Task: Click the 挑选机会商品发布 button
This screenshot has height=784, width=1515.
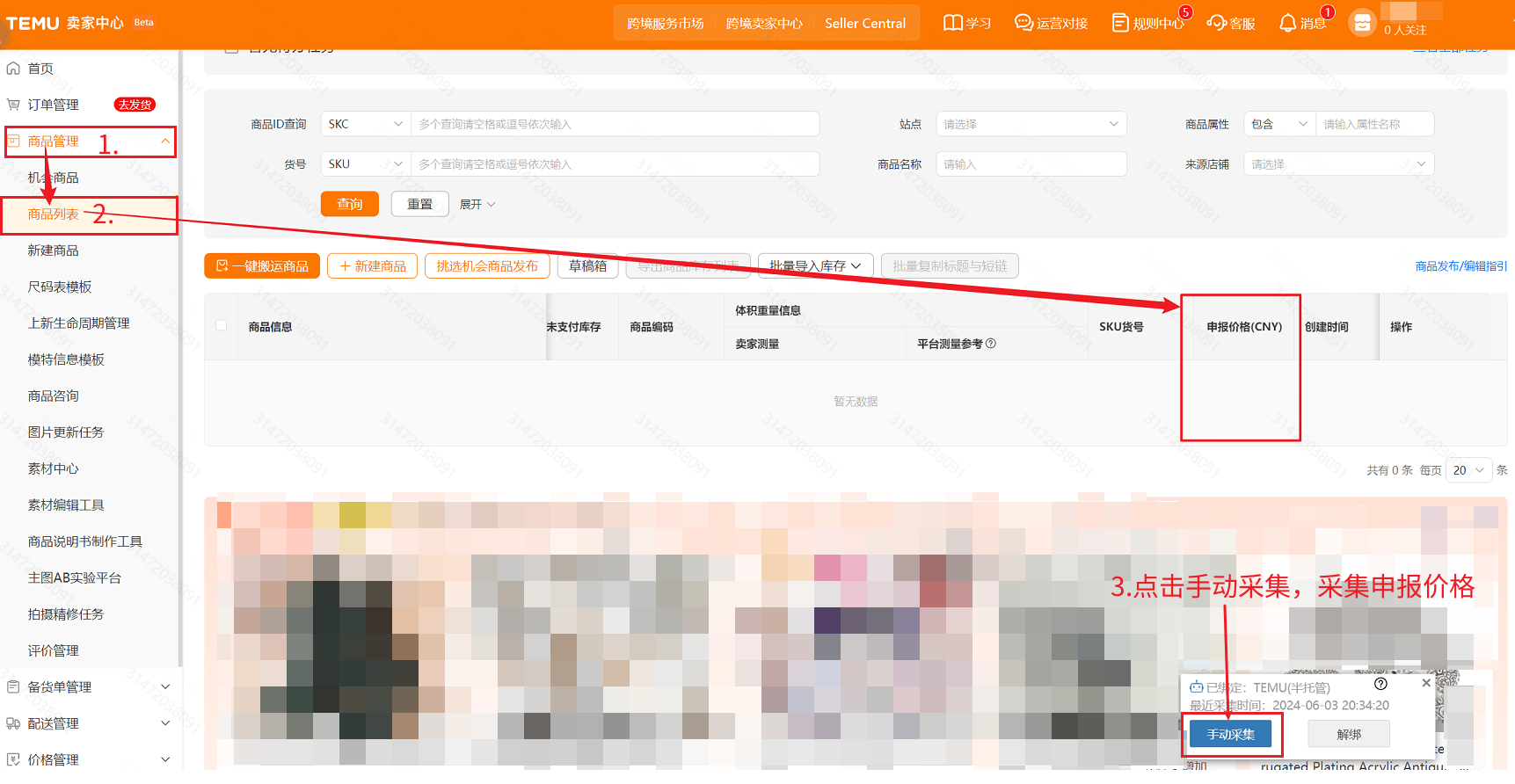Action: [x=487, y=265]
